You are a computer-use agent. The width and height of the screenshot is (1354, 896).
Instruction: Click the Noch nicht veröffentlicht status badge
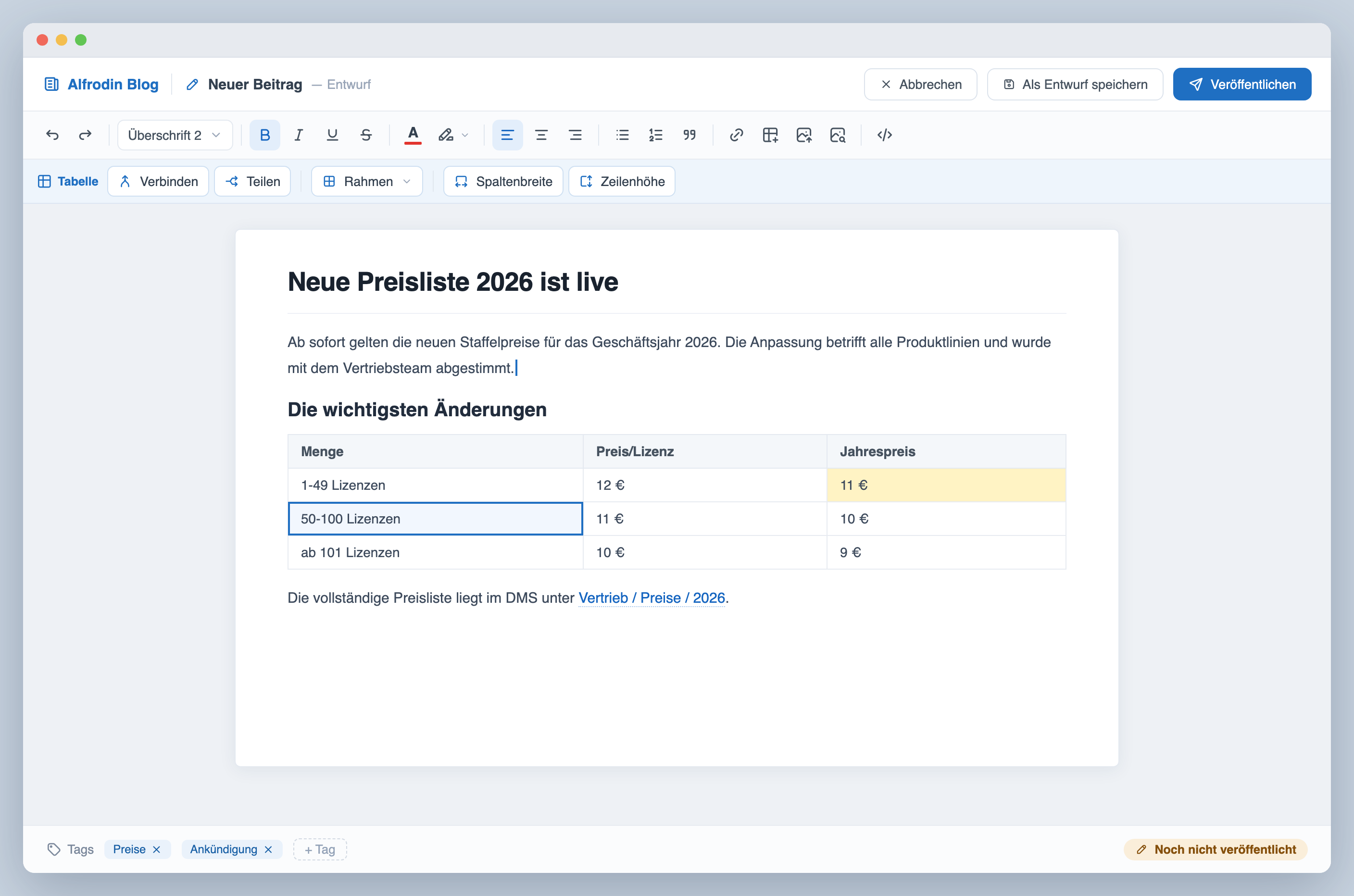coord(1216,850)
